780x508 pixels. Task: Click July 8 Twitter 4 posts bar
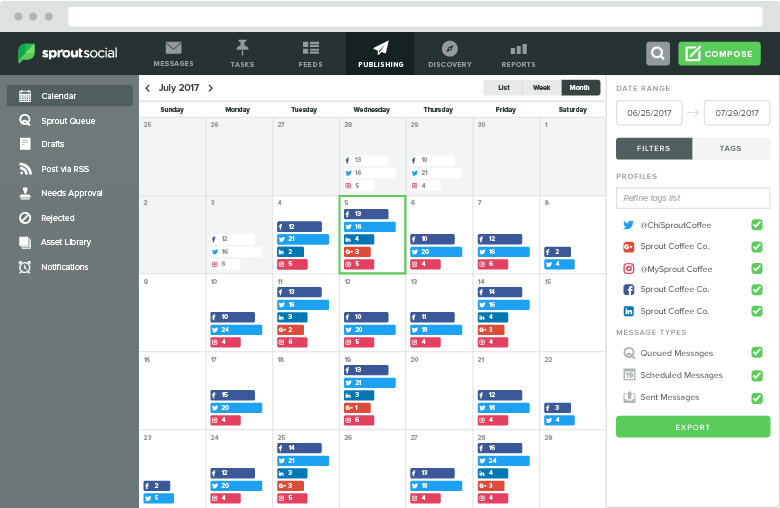(x=559, y=264)
